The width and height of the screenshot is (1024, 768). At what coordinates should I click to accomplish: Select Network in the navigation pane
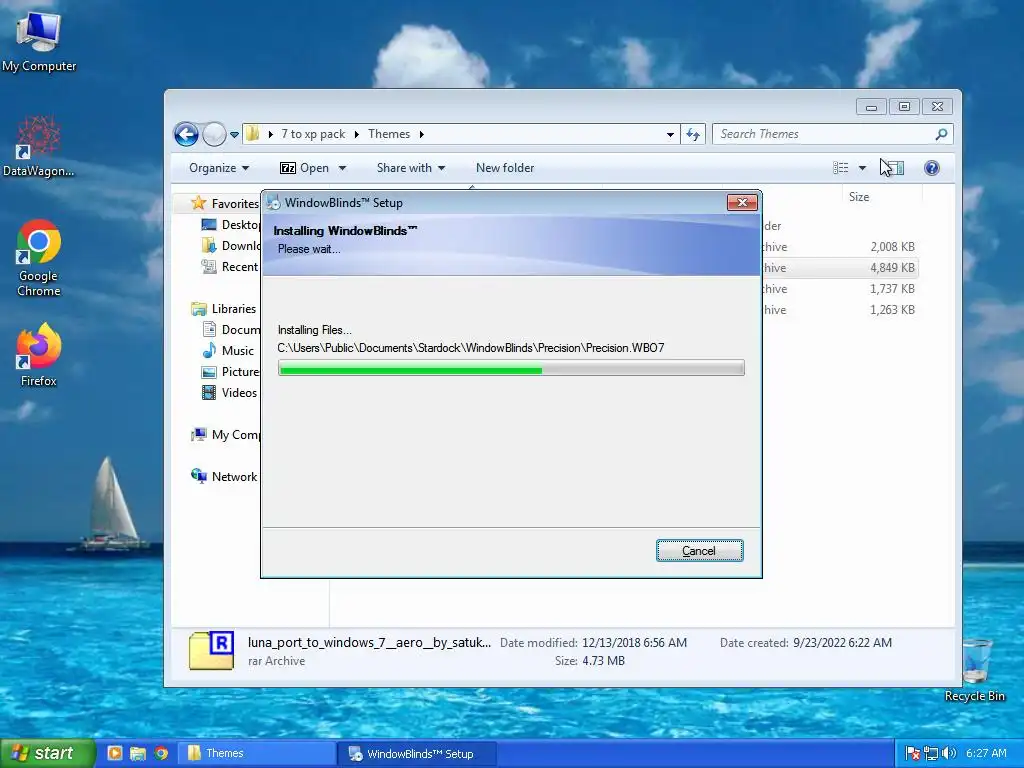tap(224, 476)
